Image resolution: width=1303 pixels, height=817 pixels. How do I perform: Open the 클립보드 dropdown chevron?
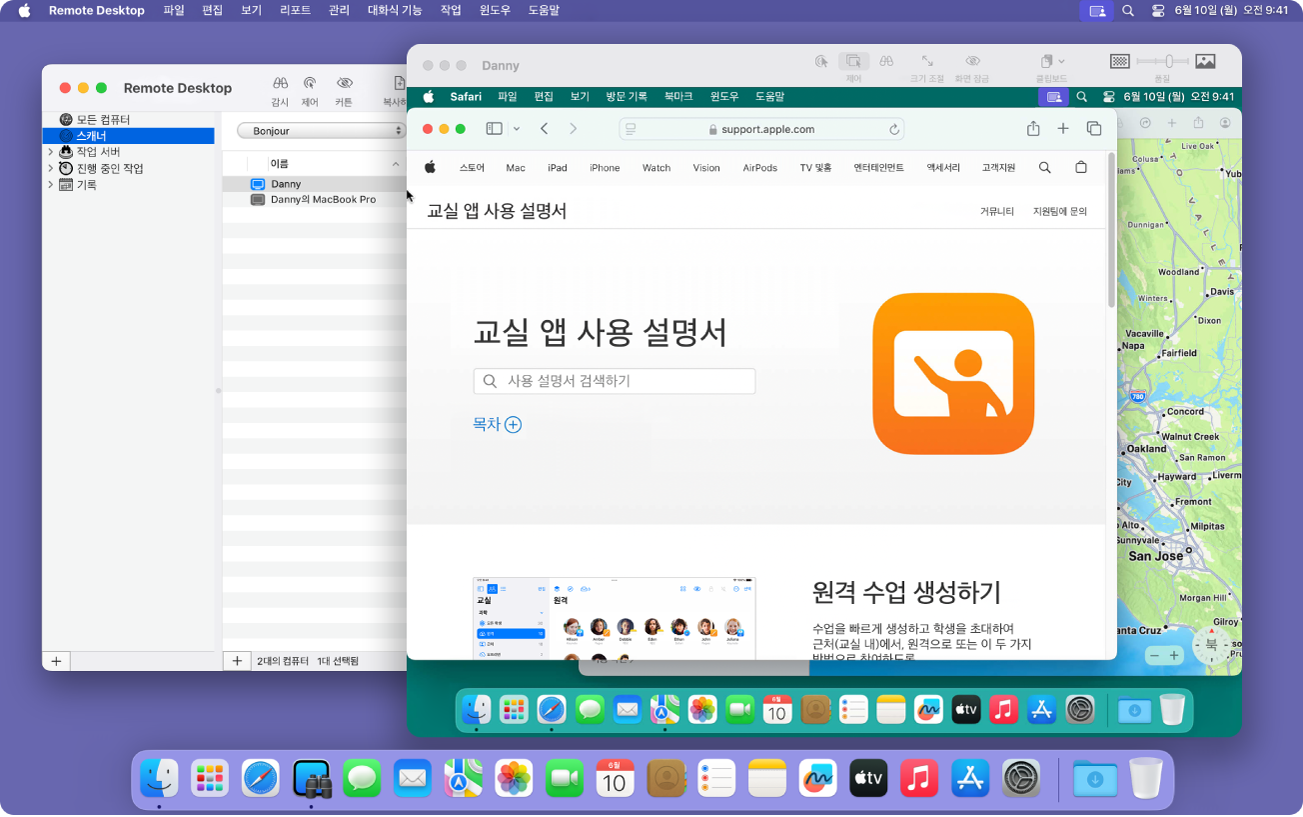pos(1060,61)
